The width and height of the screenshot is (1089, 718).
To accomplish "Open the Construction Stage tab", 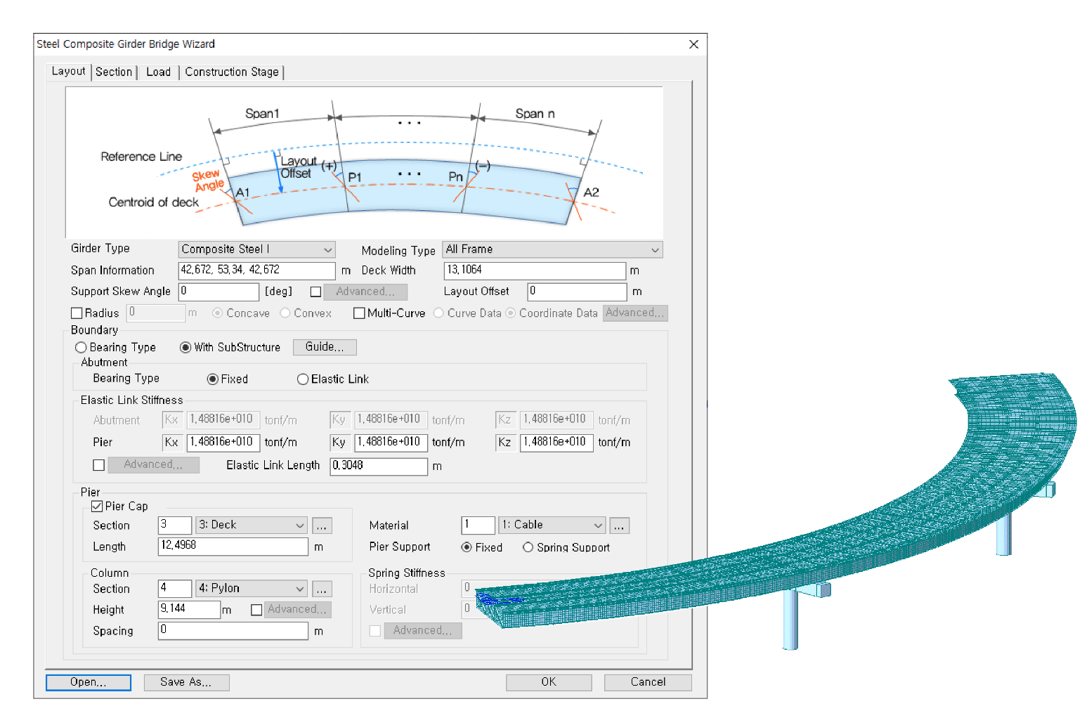I will coord(232,72).
